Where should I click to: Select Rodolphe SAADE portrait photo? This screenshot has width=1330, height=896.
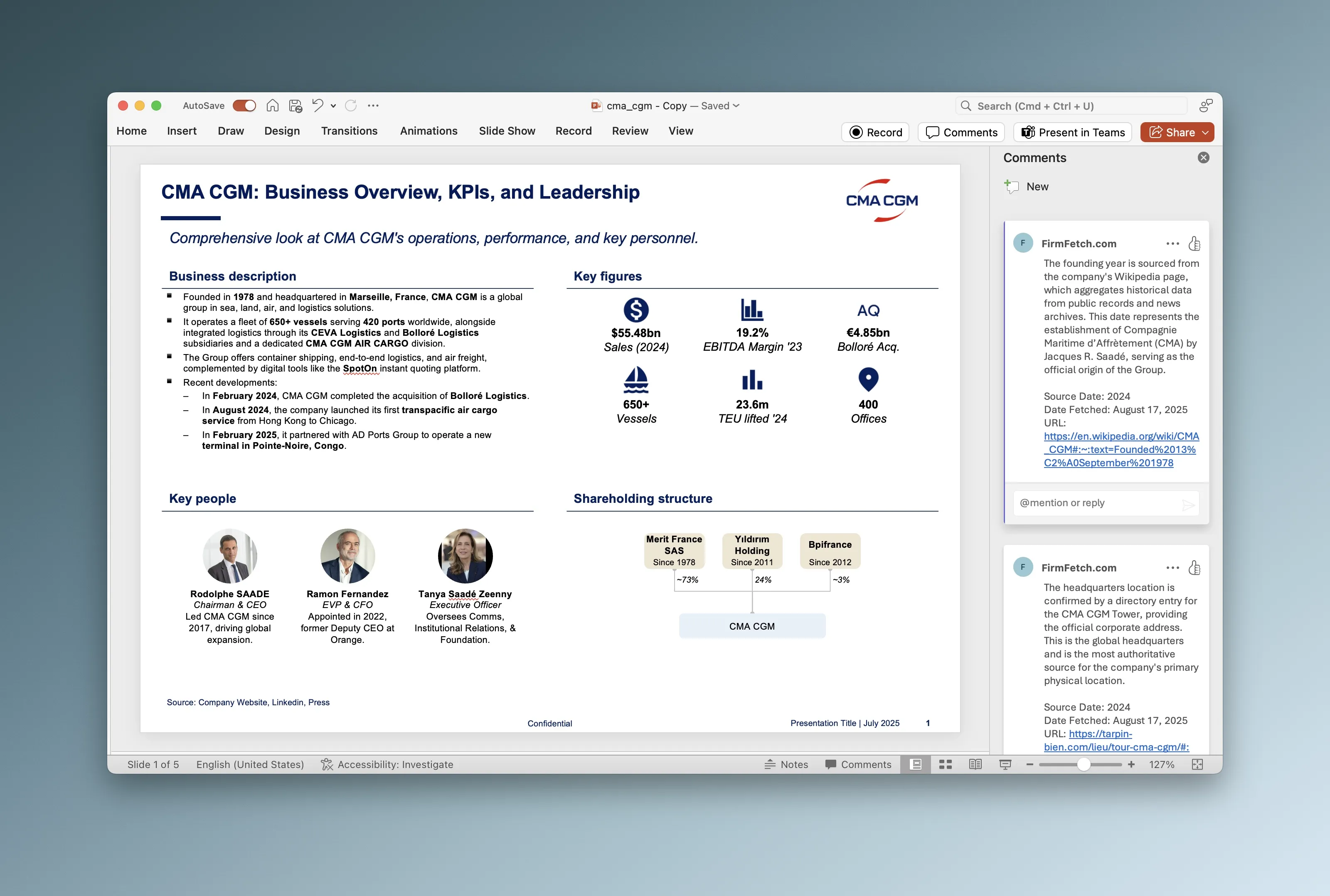pos(230,555)
